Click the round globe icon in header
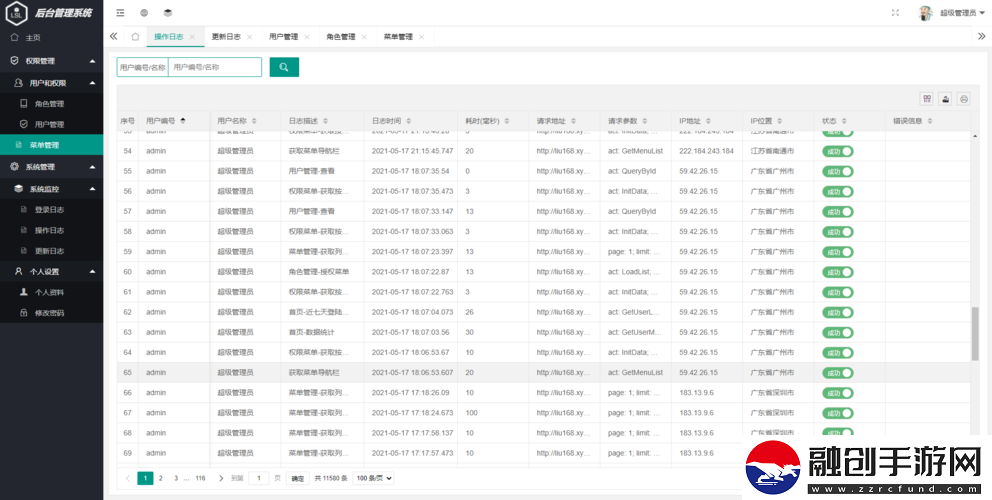Viewport: 992px width, 500px height. click(x=144, y=13)
